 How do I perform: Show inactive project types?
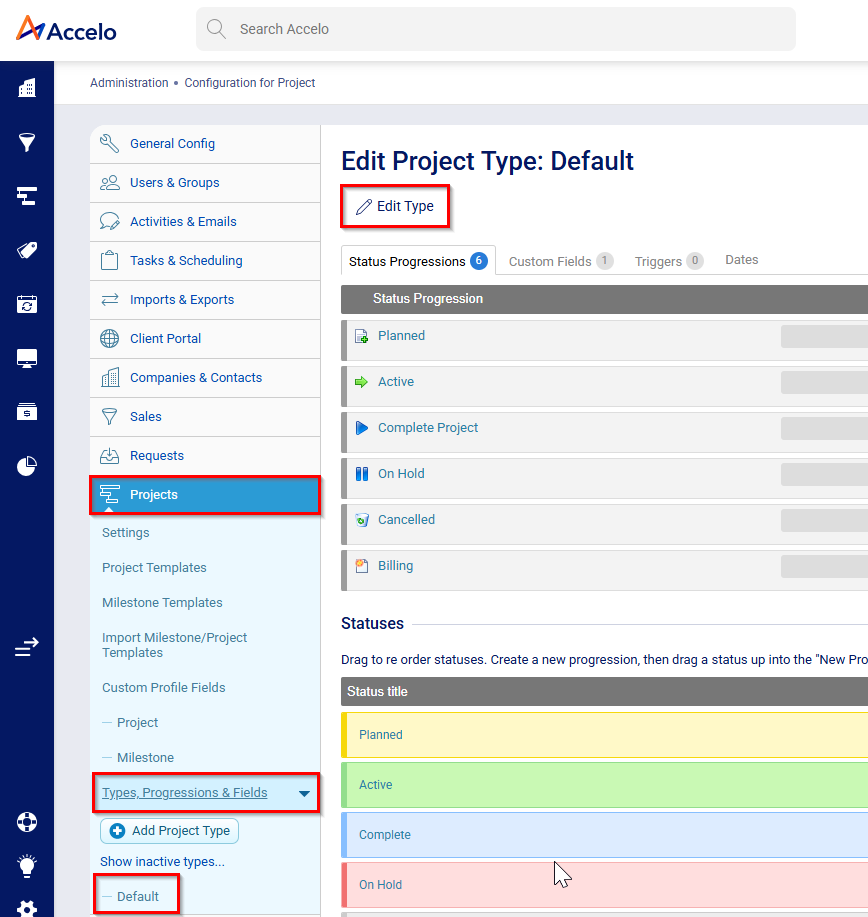(162, 862)
